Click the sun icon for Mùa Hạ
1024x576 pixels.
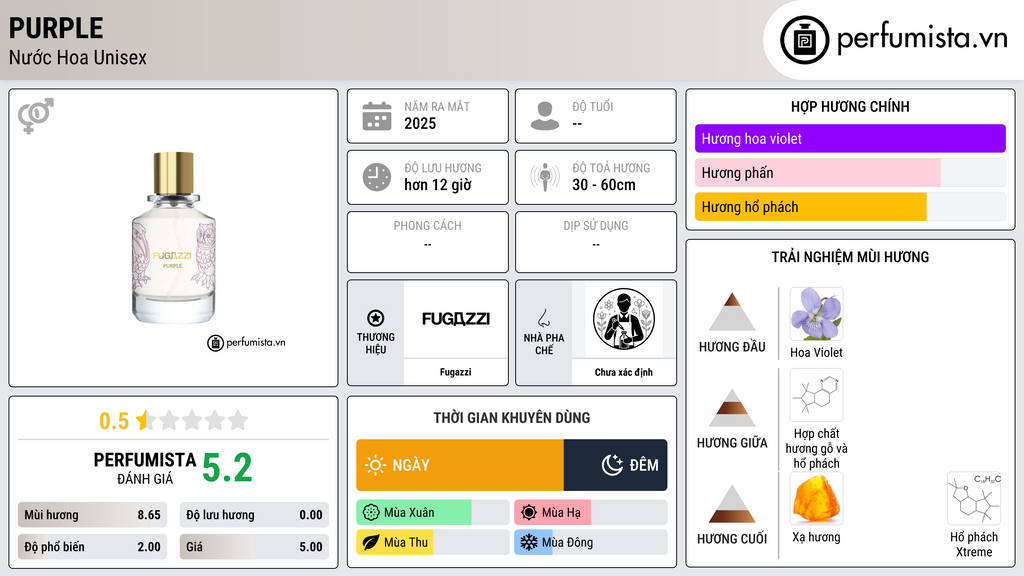point(529,513)
